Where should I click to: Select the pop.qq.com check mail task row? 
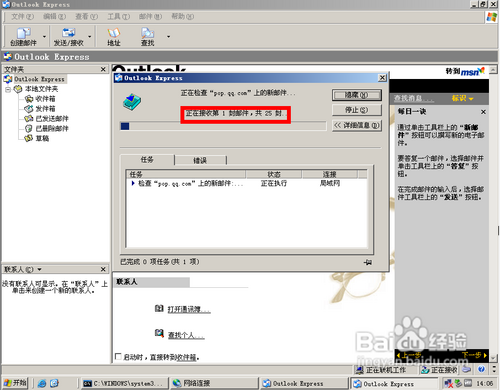point(247,183)
